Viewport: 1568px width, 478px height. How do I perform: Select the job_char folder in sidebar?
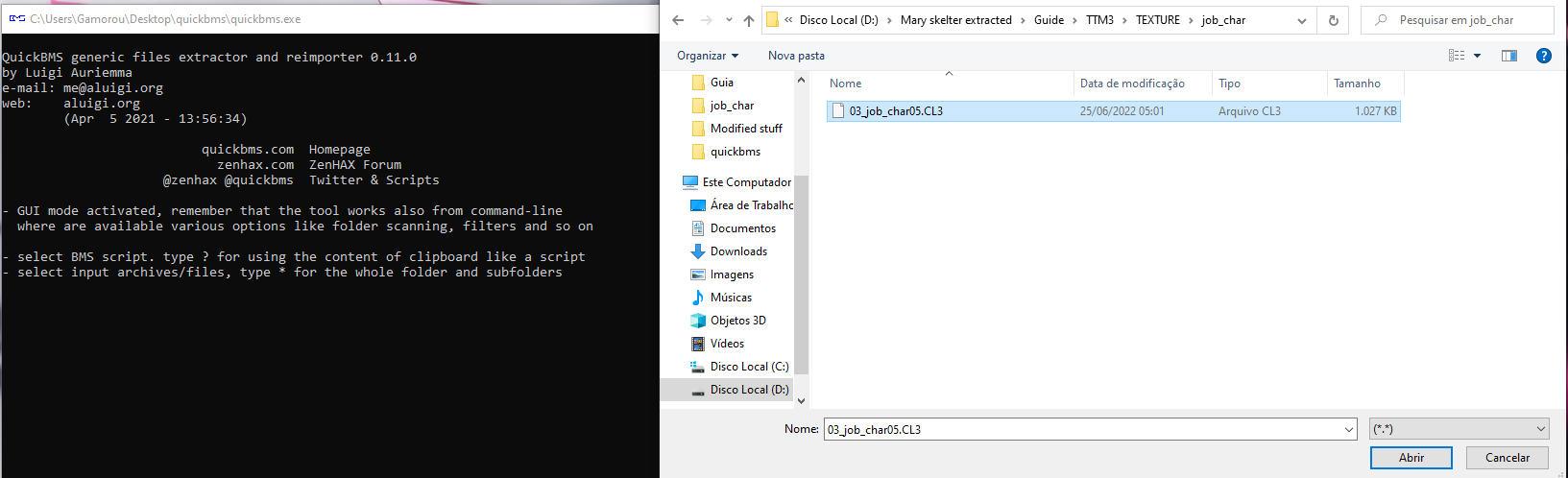(x=732, y=106)
